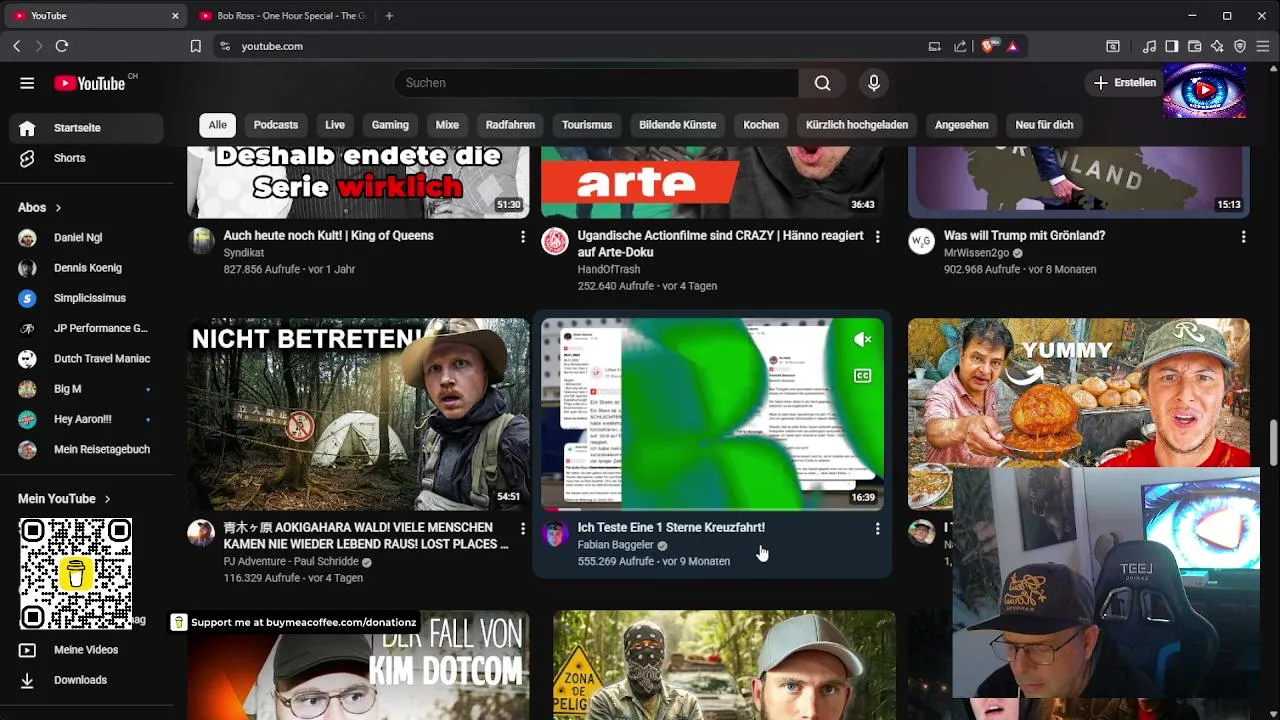Open the Brave Leo AI sparkle icon
The width and height of the screenshot is (1280, 720).
pyautogui.click(x=1217, y=46)
